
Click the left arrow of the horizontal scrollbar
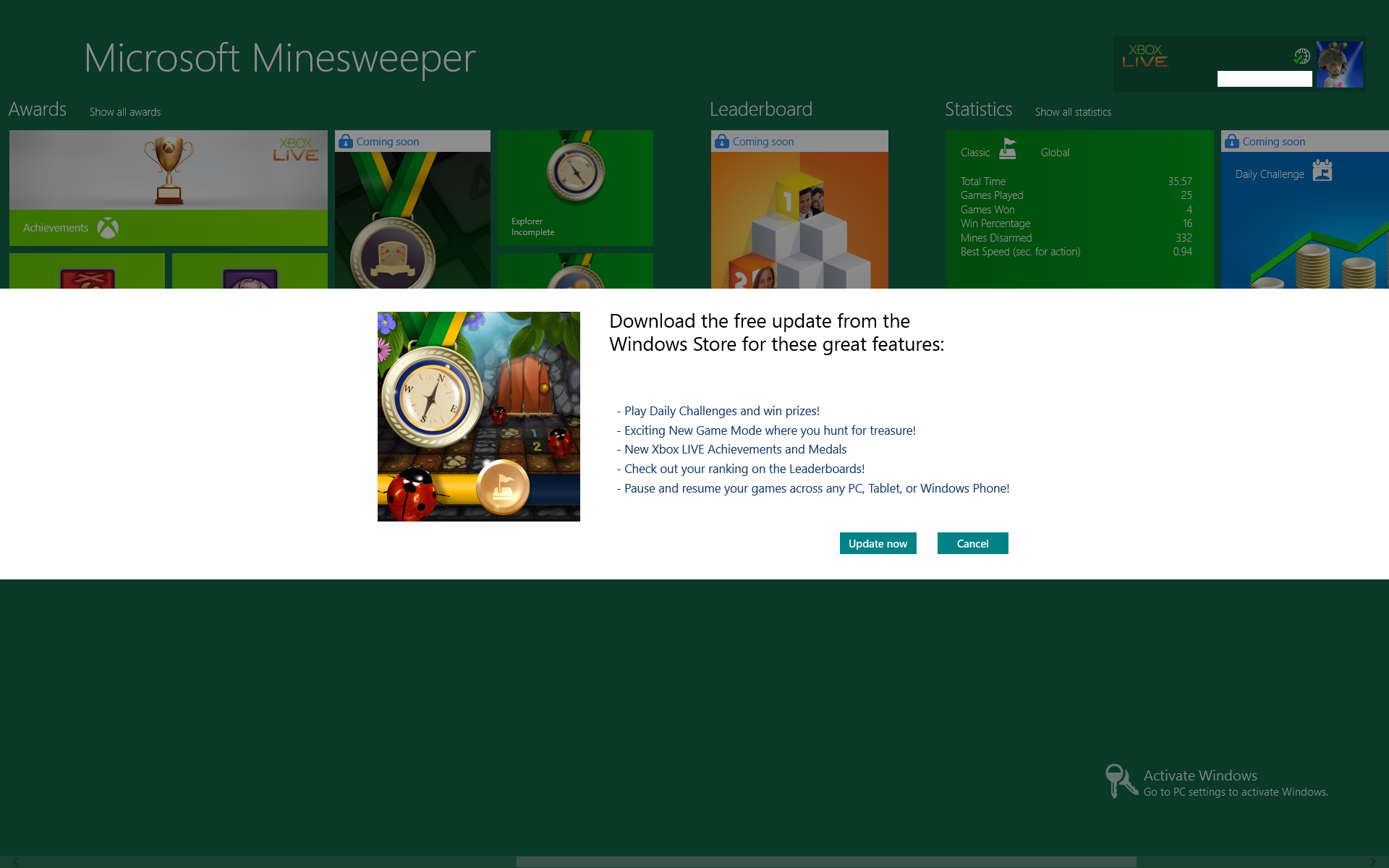tap(15, 861)
